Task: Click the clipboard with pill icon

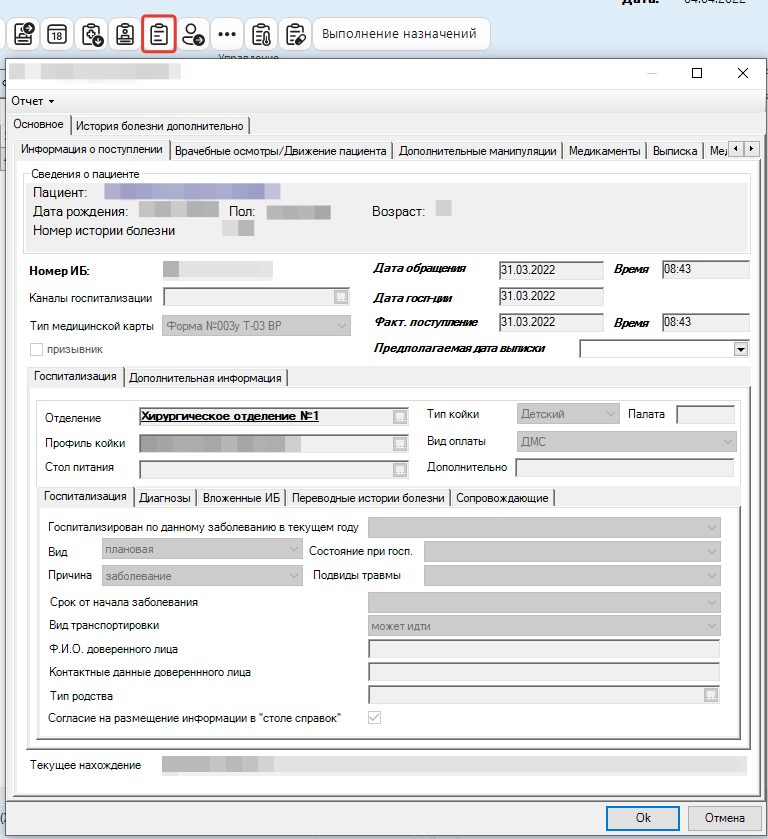Action: pyautogui.click(x=295, y=34)
